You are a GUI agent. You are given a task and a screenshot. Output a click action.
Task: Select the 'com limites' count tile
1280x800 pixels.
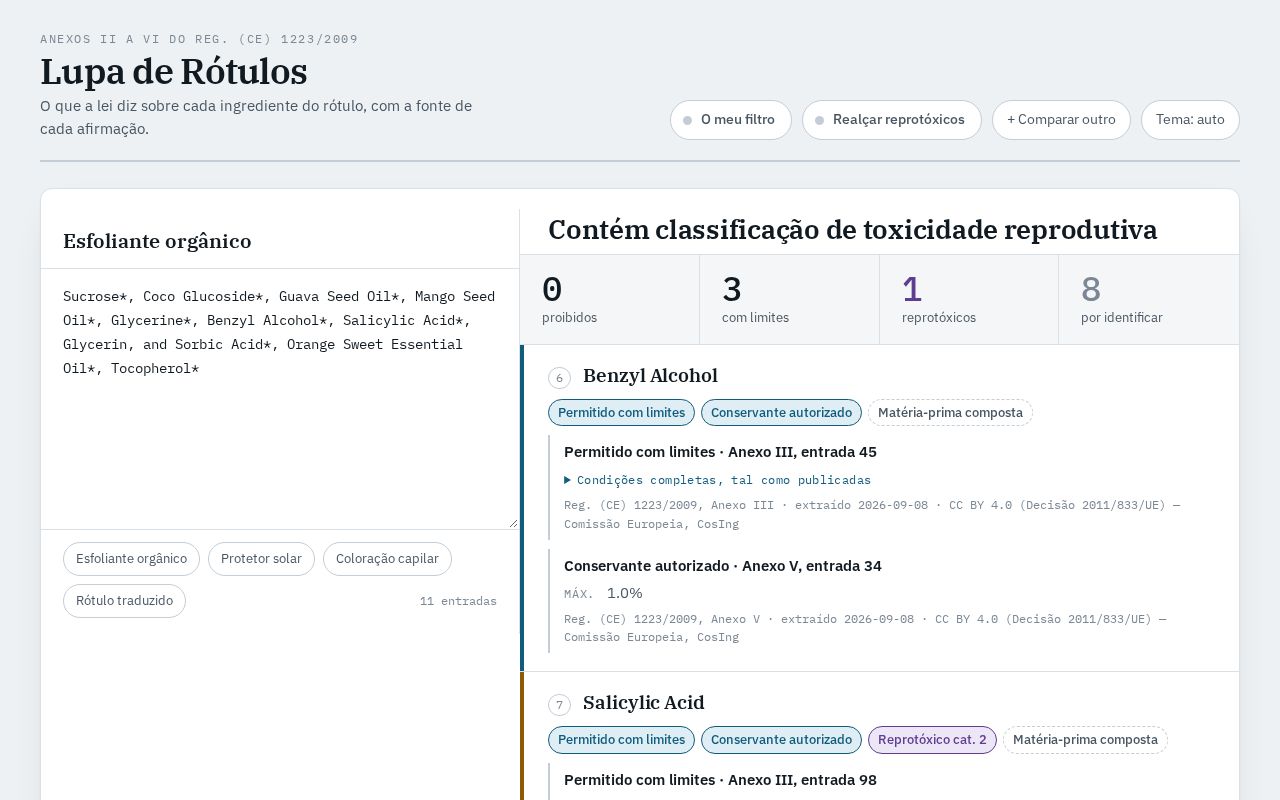pyautogui.click(x=789, y=300)
